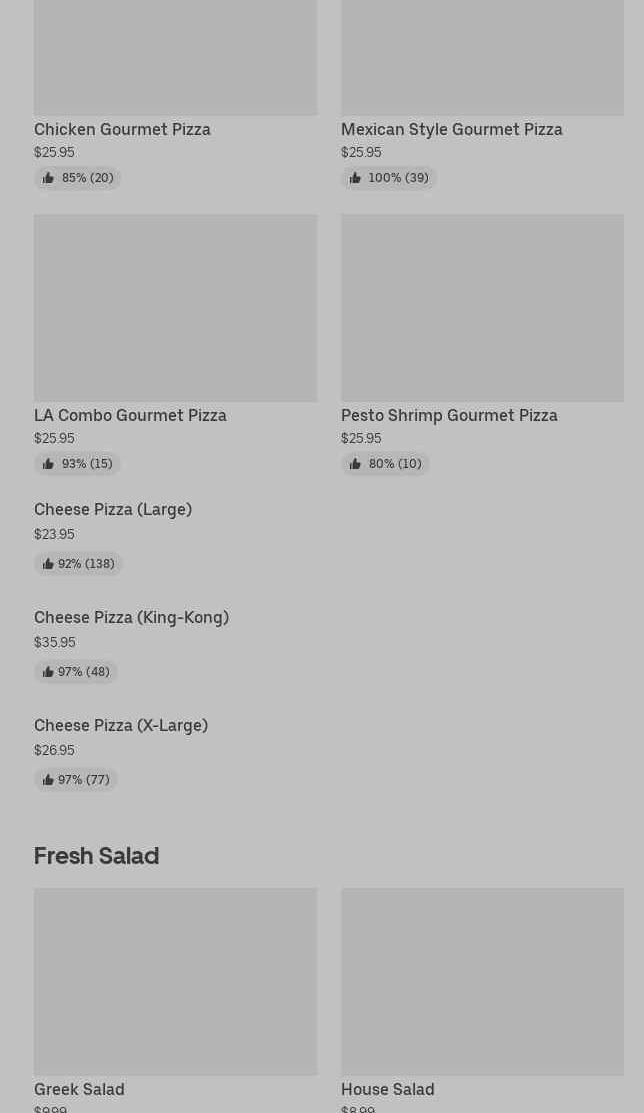Open the LA Combo Gourmet Pizza image
This screenshot has height=1113, width=644.
tap(175, 307)
